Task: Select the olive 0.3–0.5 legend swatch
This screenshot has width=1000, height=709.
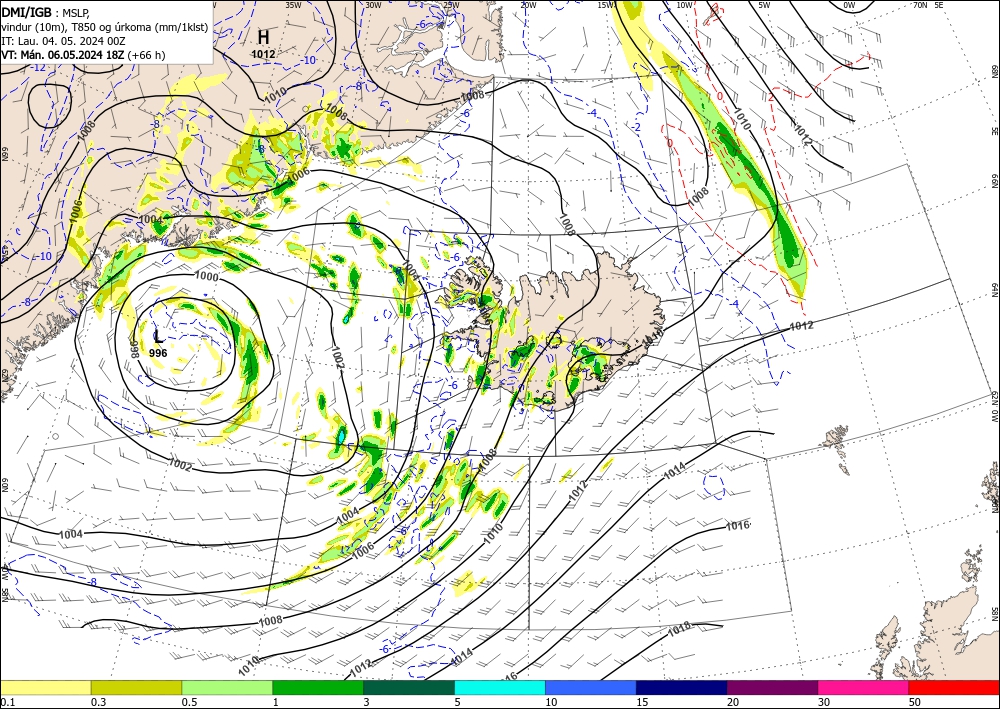Action: pos(136,687)
